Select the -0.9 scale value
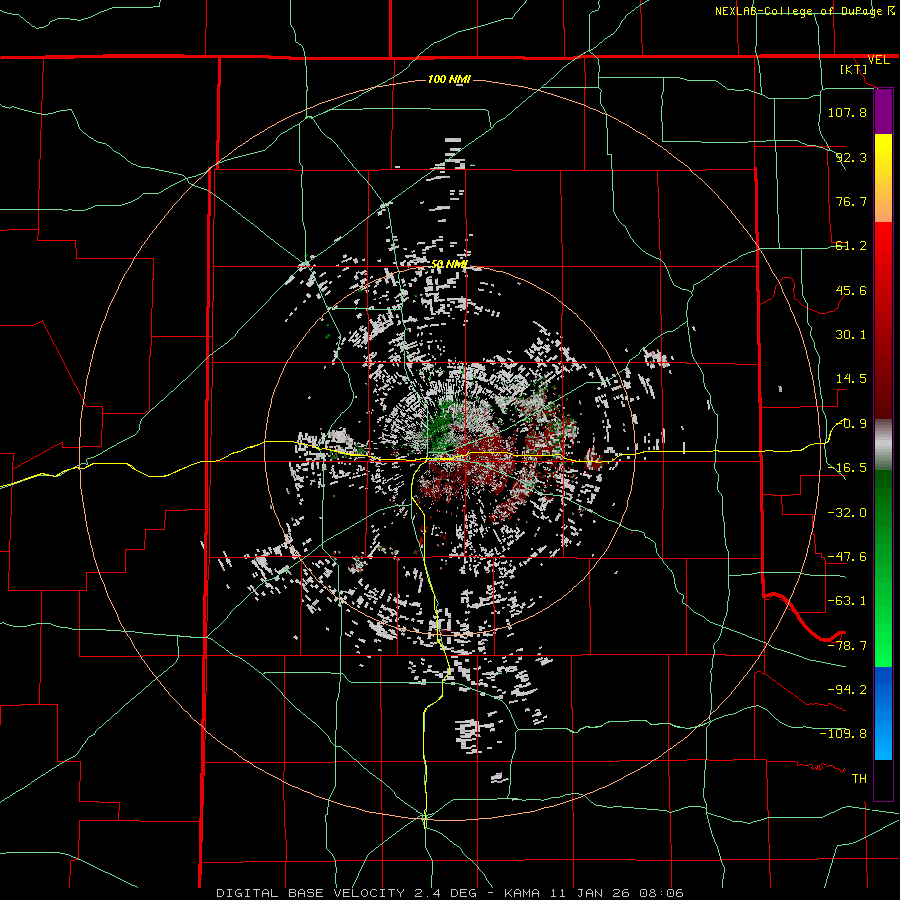Viewport: 900px width, 900px height. [x=851, y=424]
